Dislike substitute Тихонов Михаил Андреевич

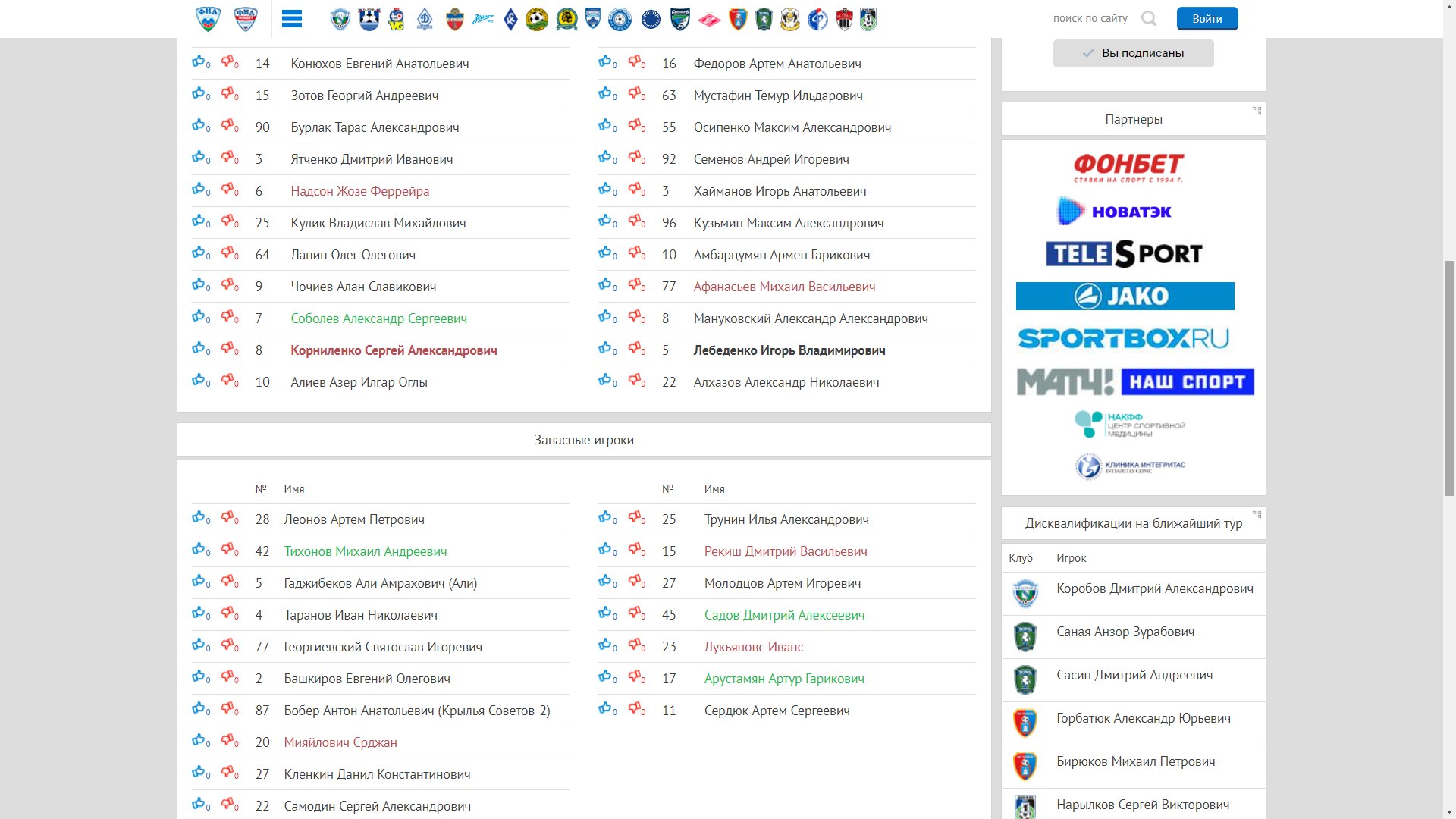228,549
